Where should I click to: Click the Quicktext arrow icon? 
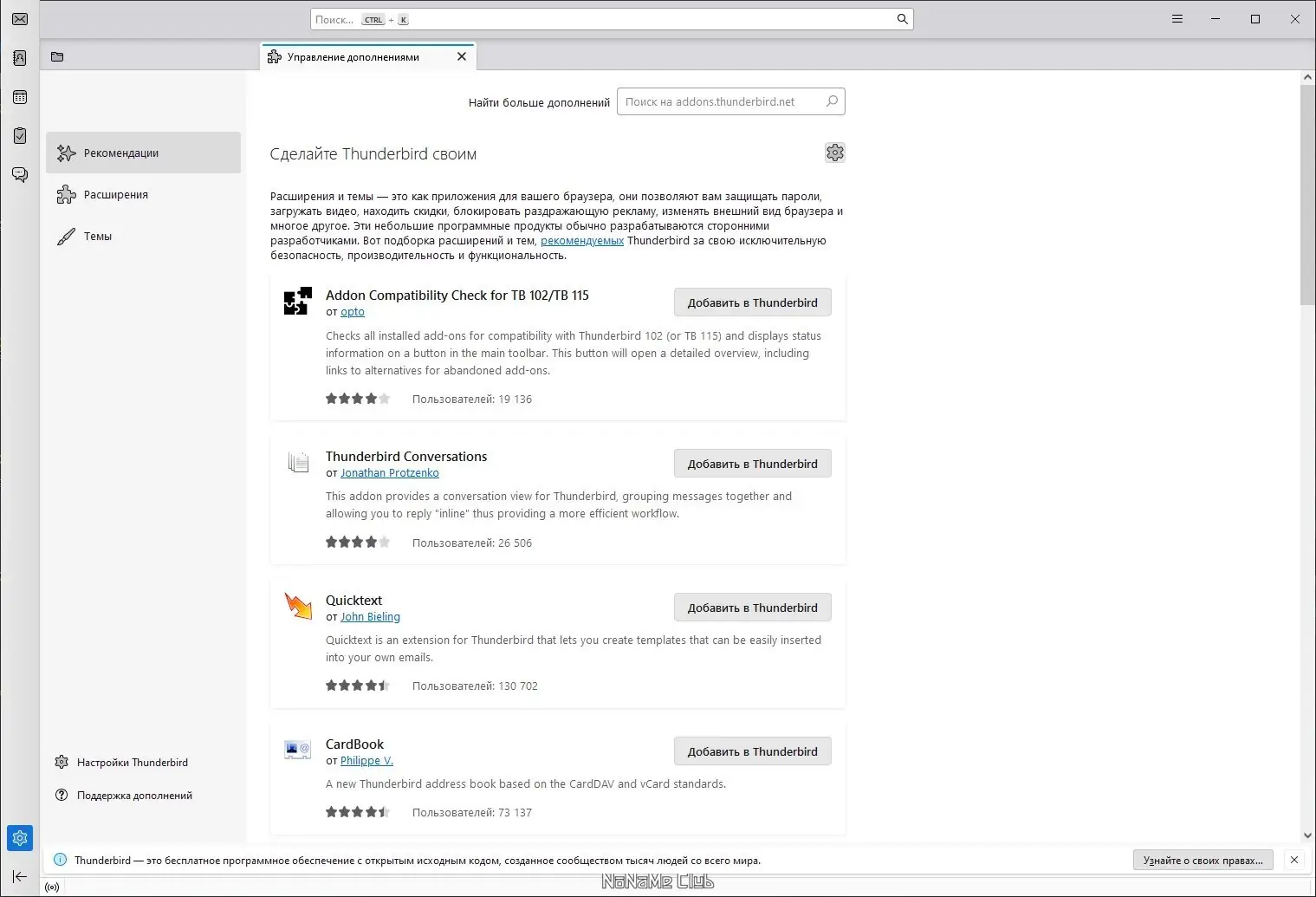coord(298,606)
